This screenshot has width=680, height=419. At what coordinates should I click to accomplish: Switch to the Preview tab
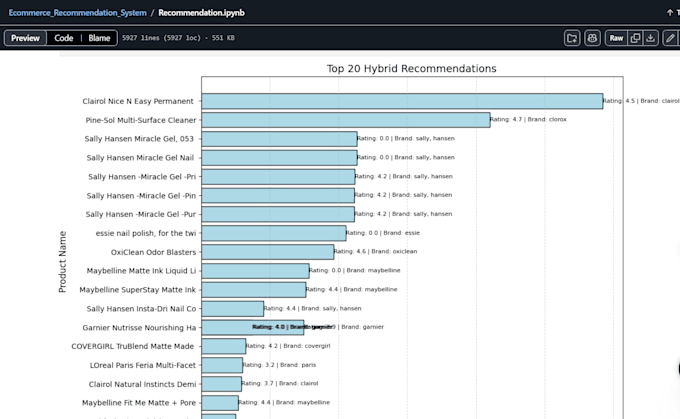(x=25, y=38)
